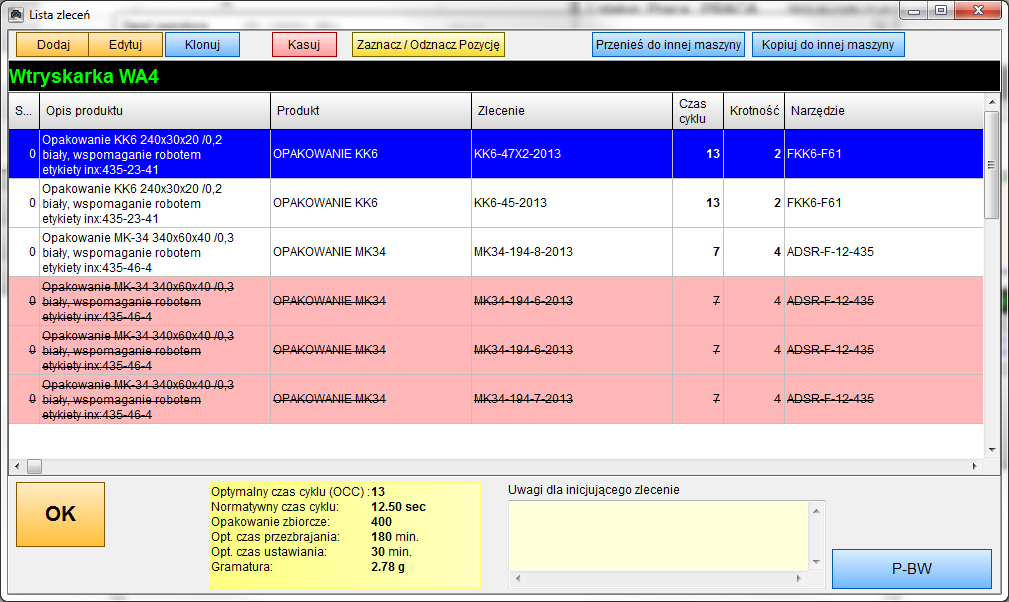Click Uwagi field scroll right arrow
Image resolution: width=1009 pixels, height=602 pixels.
coord(799,578)
